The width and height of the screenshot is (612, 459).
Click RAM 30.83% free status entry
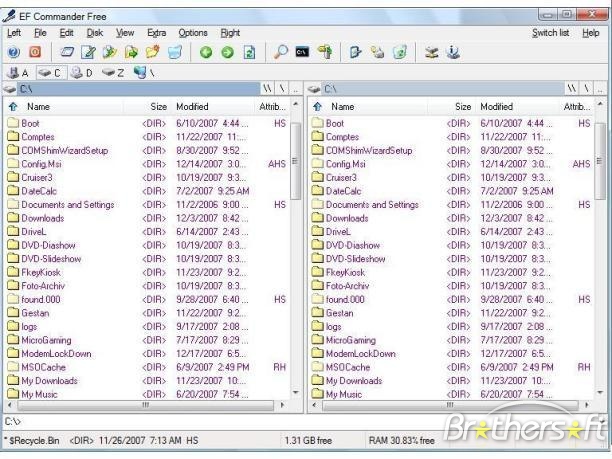tap(402, 441)
